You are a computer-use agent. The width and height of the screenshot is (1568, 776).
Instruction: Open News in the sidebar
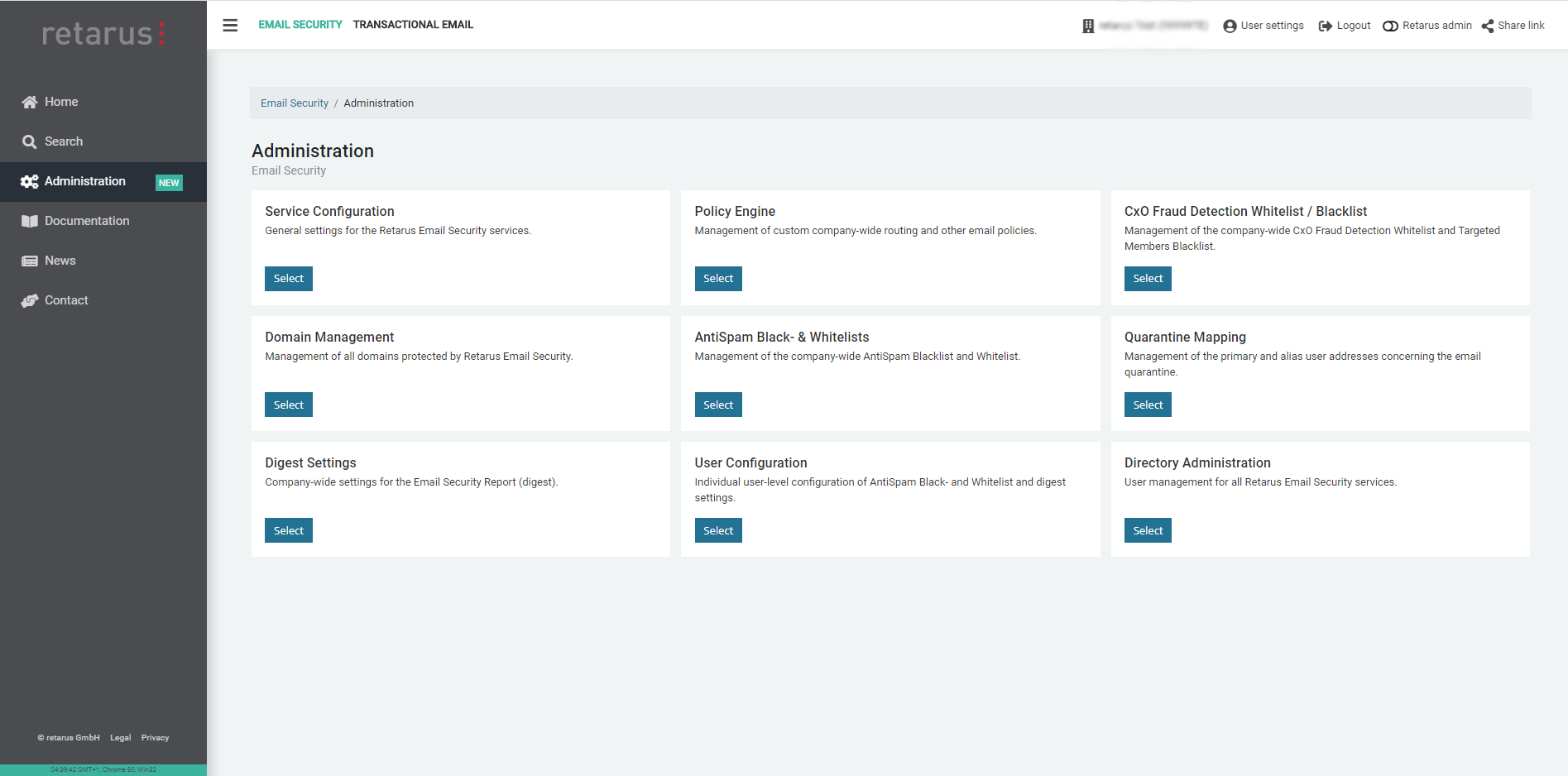[103, 261]
